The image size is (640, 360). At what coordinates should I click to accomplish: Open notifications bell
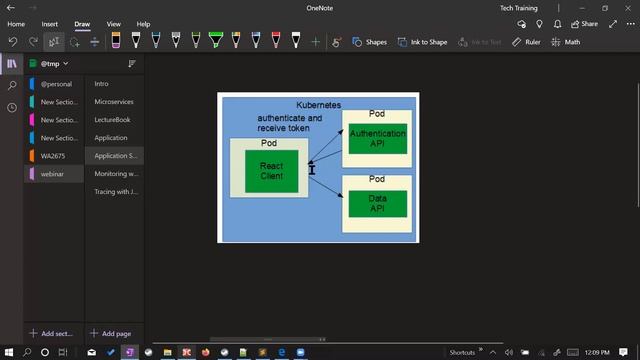point(557,24)
